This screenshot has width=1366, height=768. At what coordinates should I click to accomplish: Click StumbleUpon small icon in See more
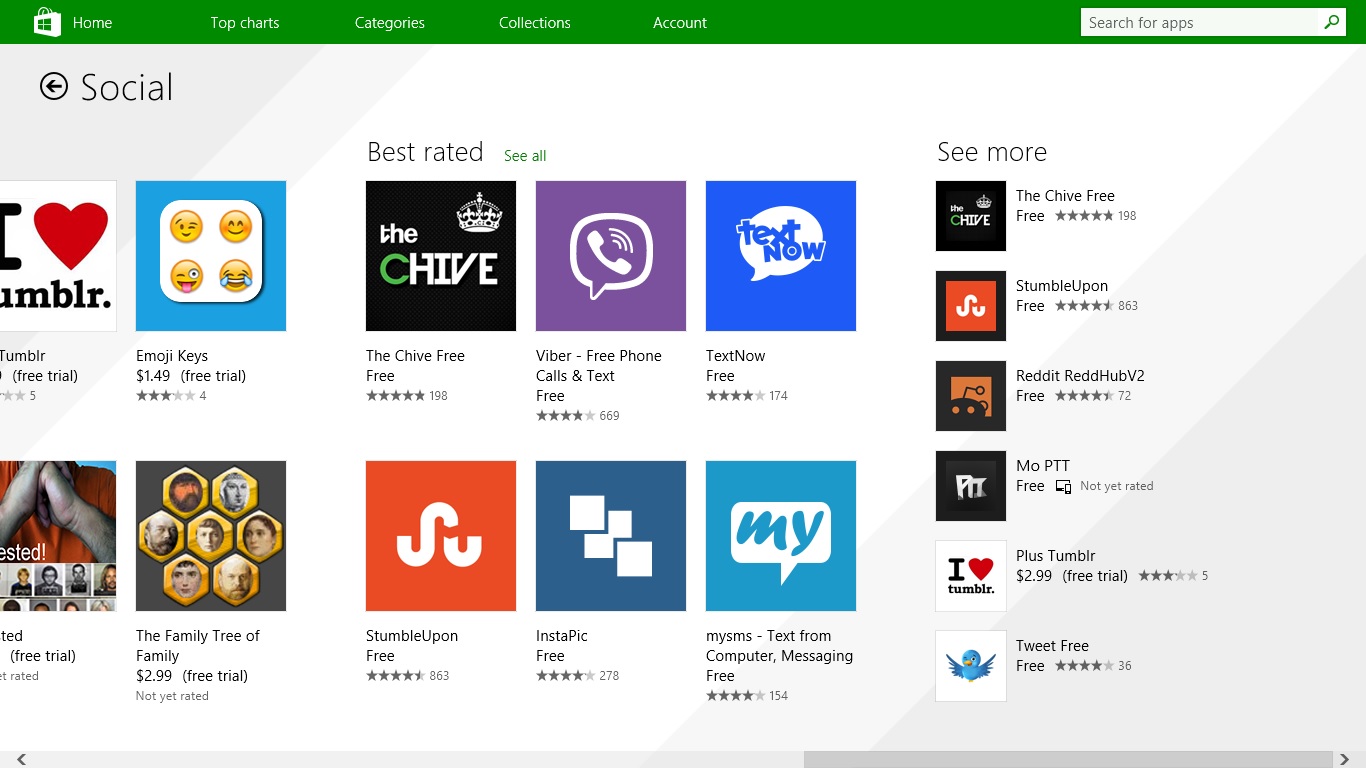tap(971, 306)
